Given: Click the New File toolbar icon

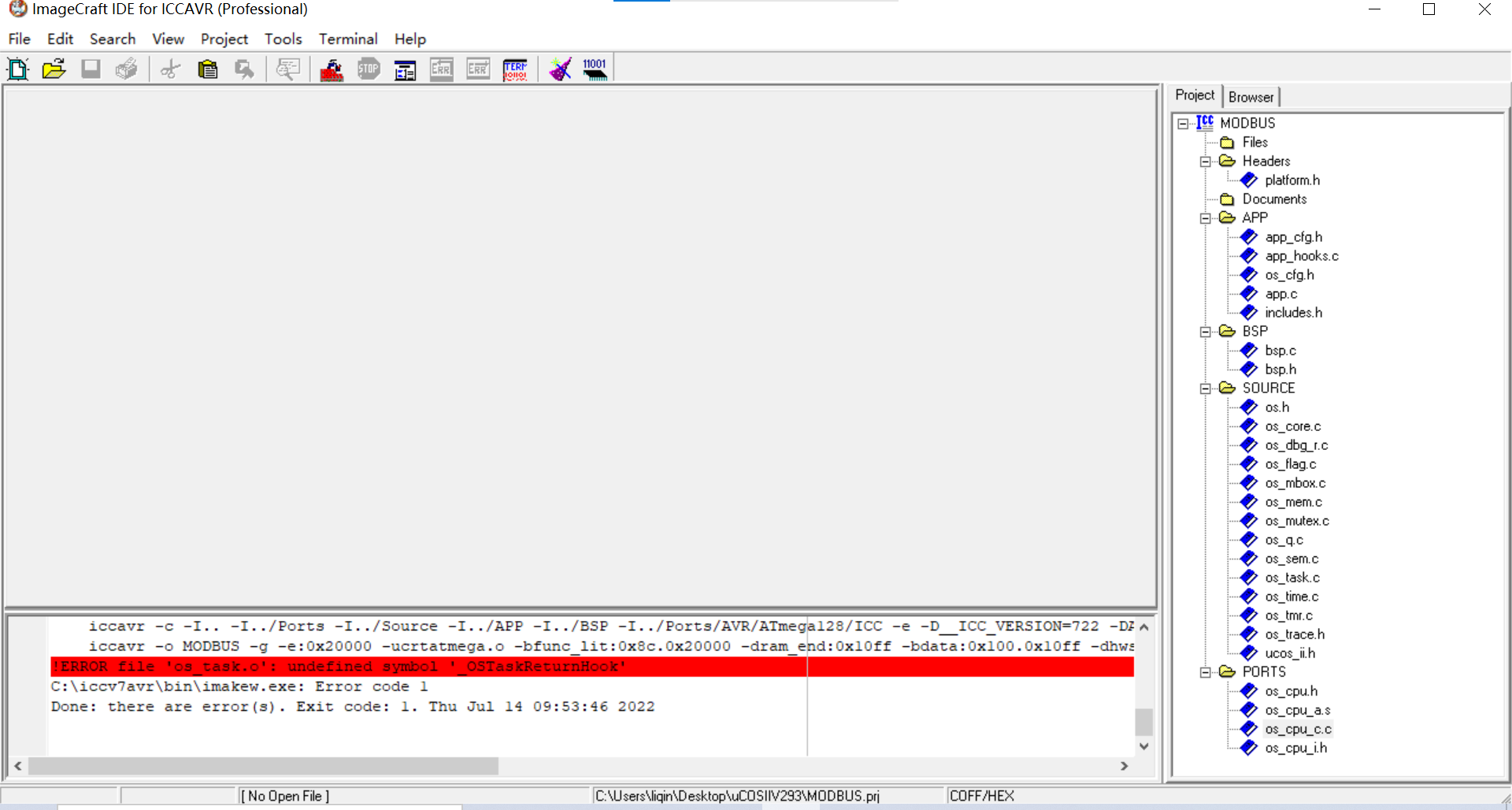Looking at the screenshot, I should click(x=17, y=69).
